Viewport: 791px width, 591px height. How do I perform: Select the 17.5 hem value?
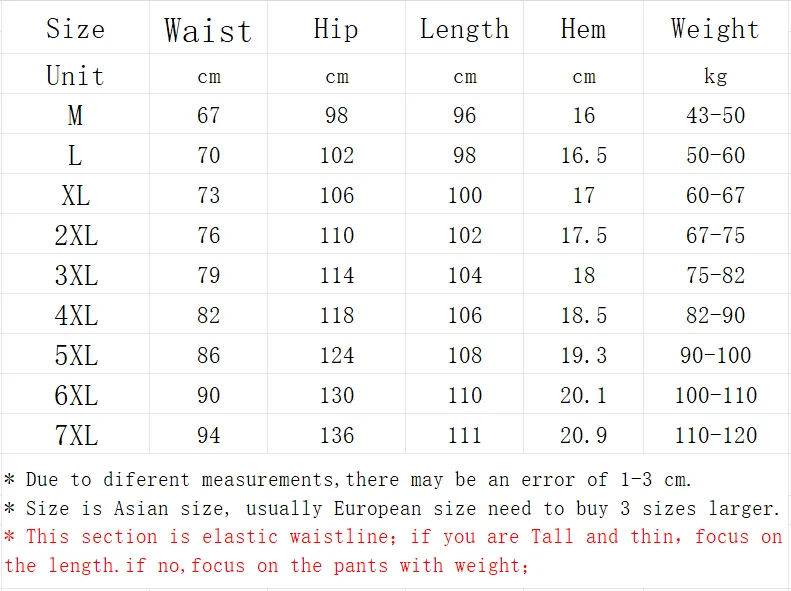(x=583, y=236)
